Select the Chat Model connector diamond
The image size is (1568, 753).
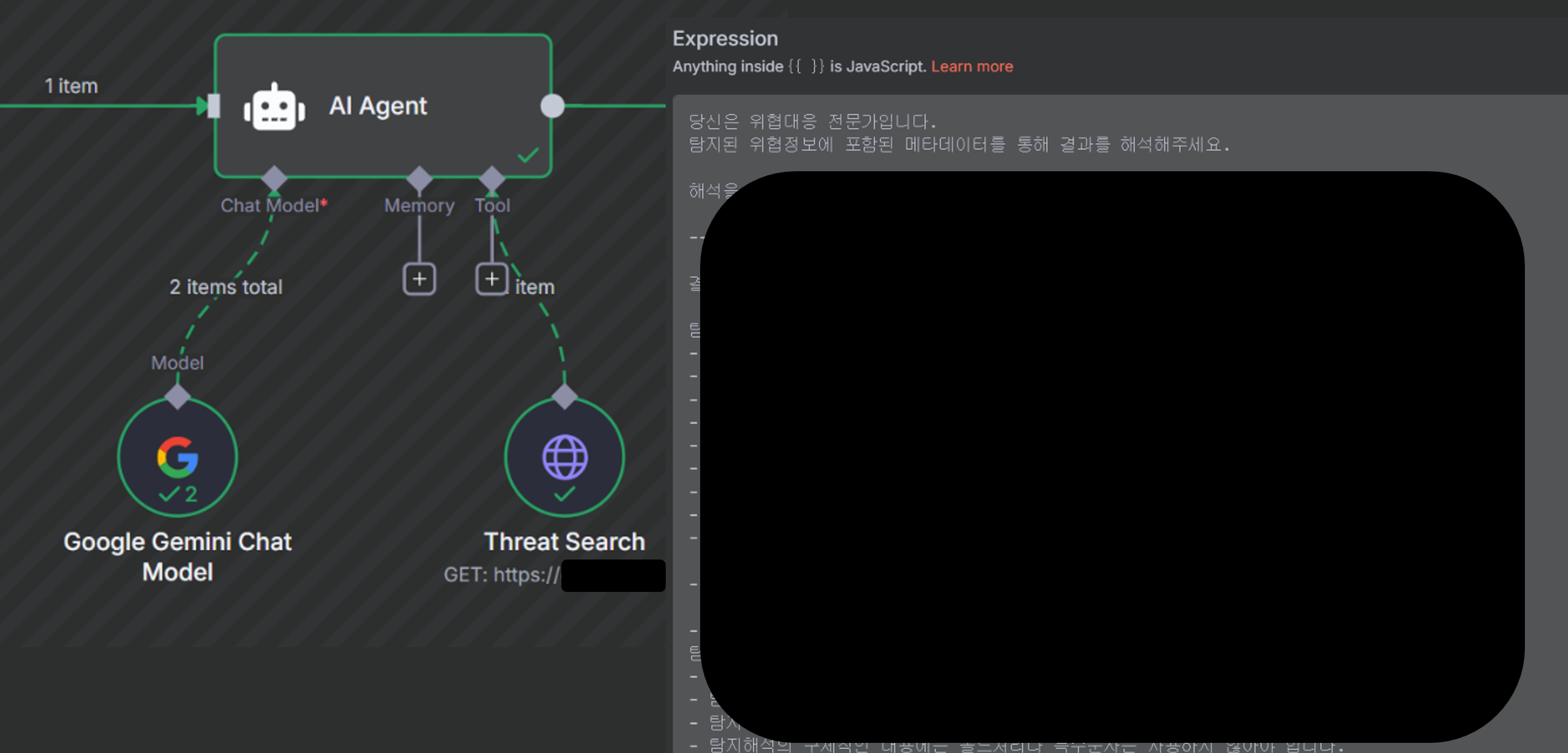pos(274,179)
